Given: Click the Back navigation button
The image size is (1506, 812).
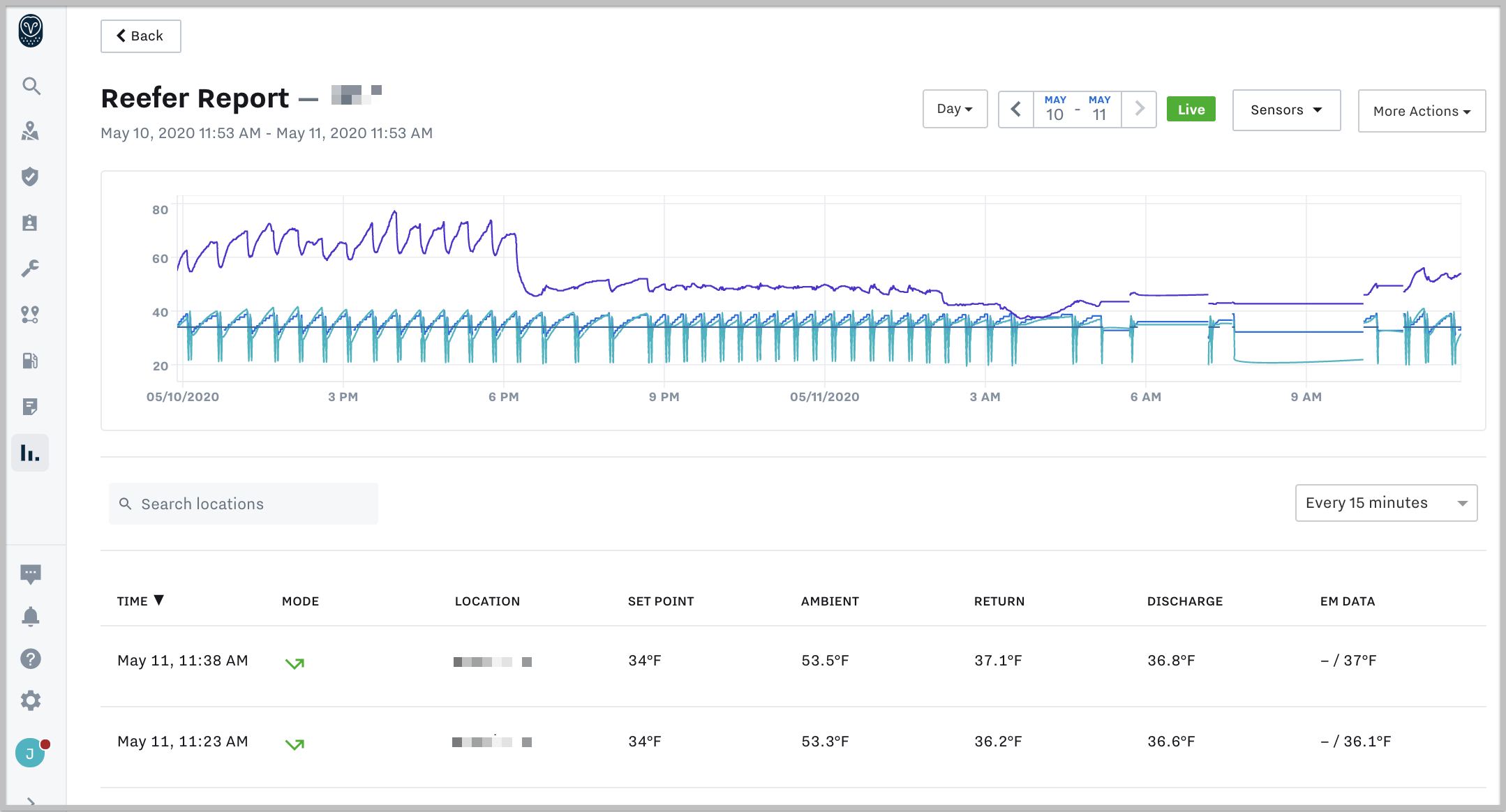Looking at the screenshot, I should [141, 35].
